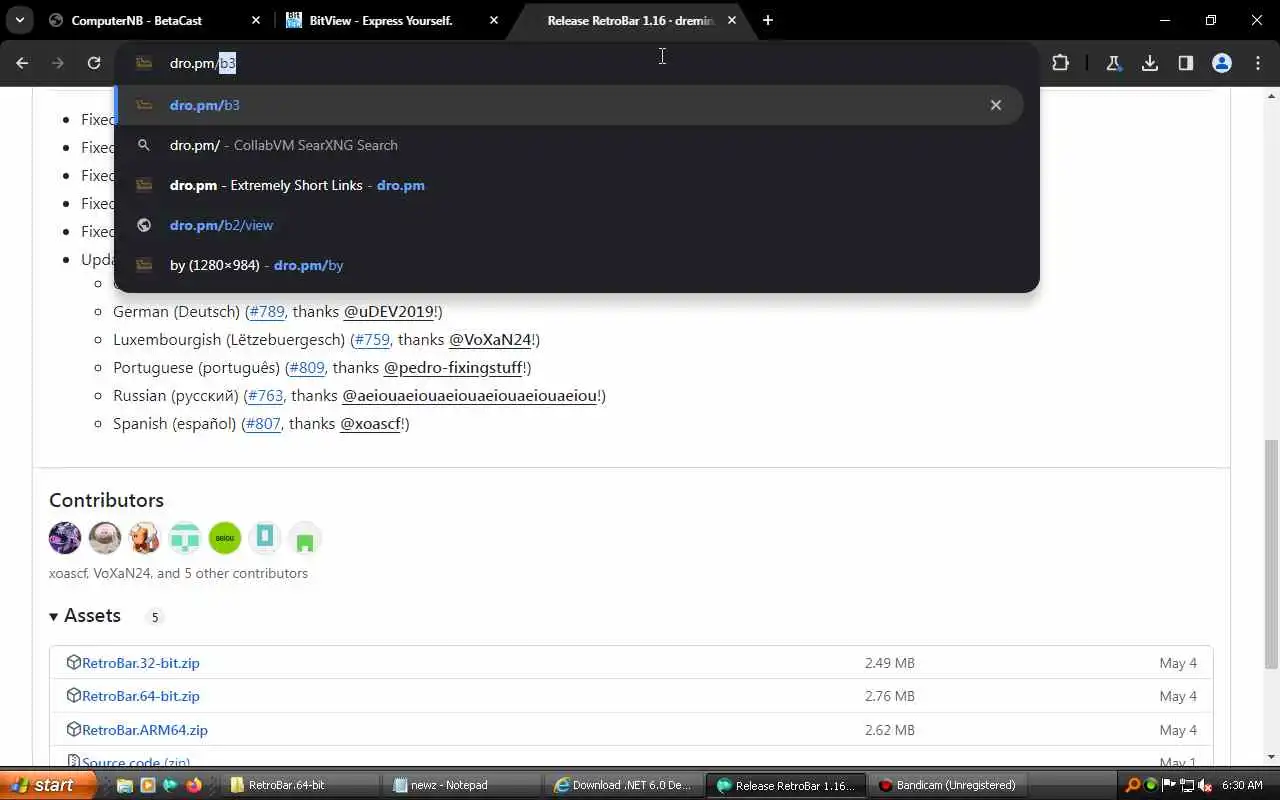Click the green aeiou contributor avatar

click(x=225, y=538)
